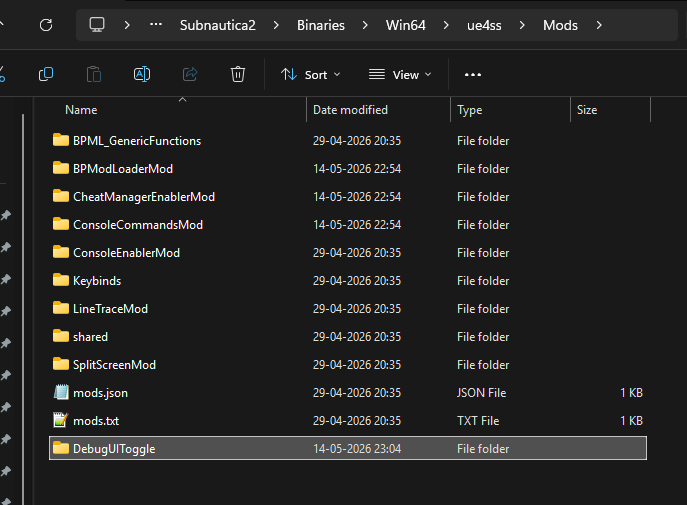Open the Sort dropdown menu

tap(311, 75)
